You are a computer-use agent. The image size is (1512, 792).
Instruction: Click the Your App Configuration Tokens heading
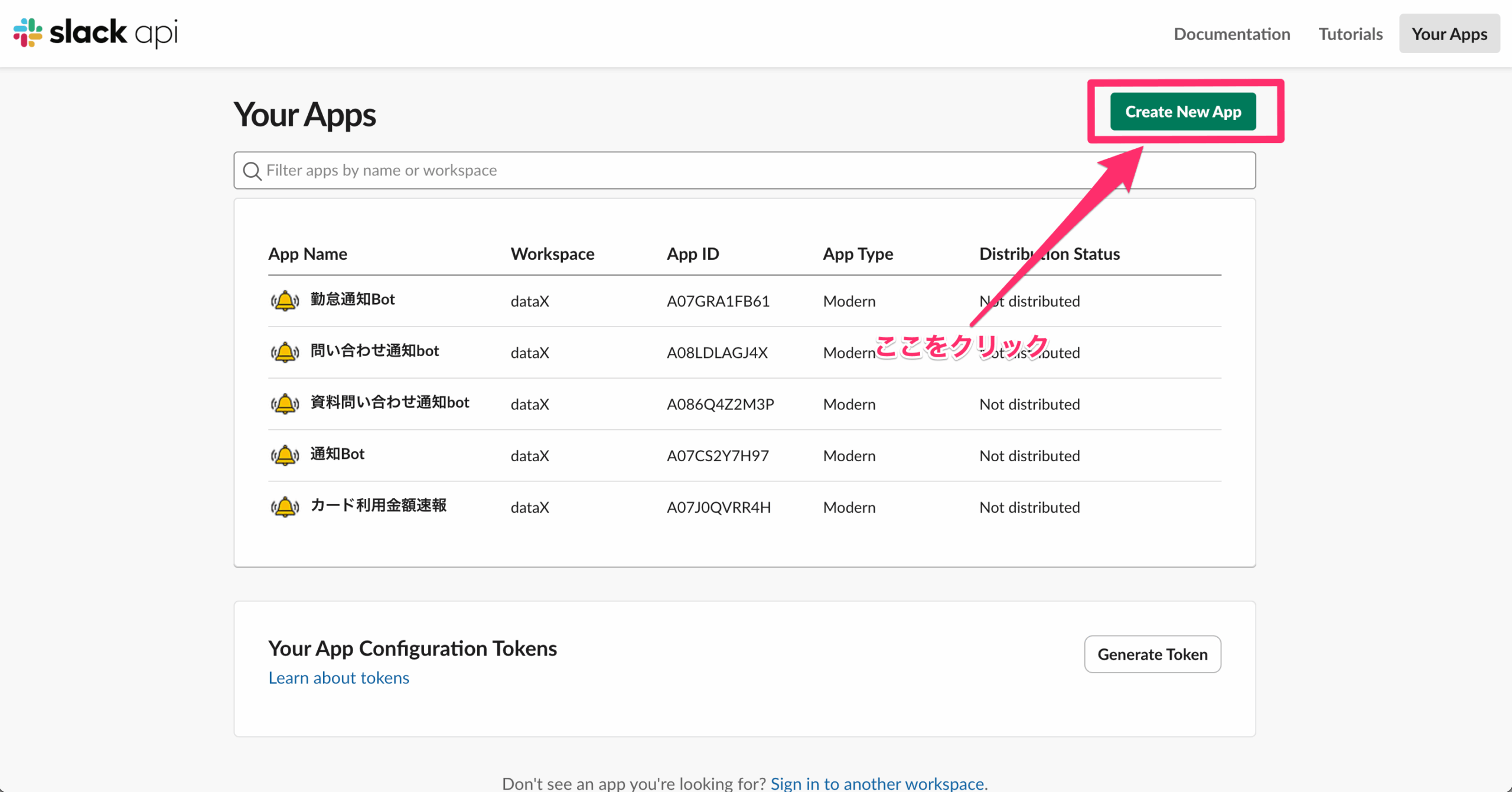(x=412, y=648)
